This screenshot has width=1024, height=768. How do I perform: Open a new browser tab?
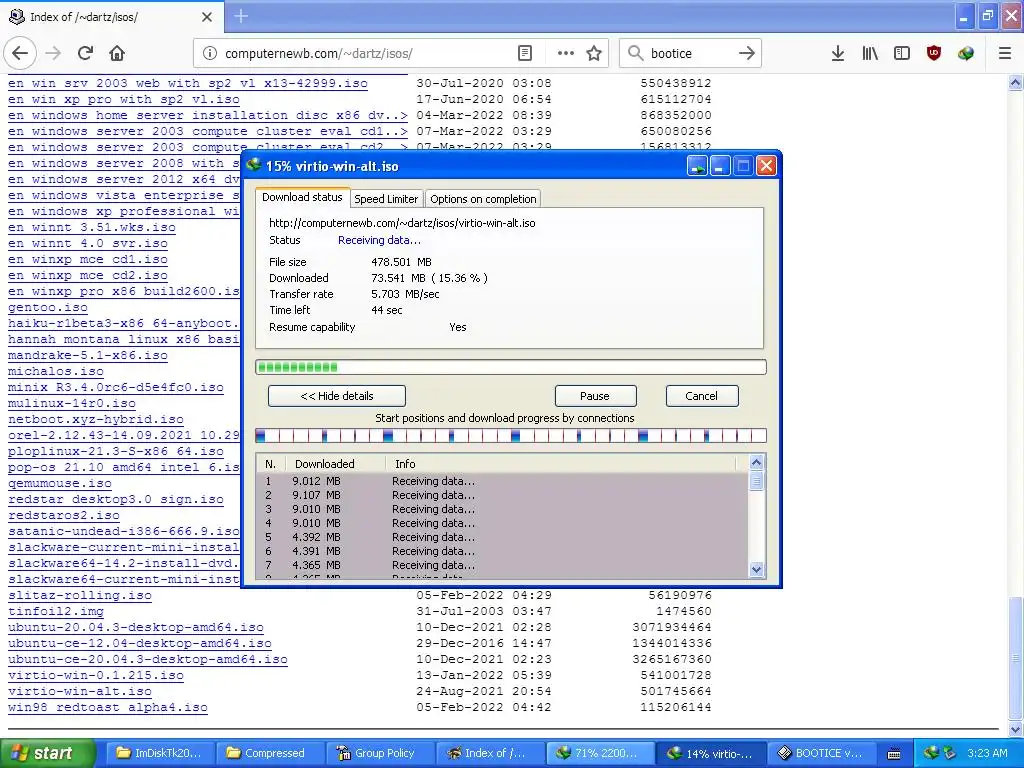tap(241, 16)
